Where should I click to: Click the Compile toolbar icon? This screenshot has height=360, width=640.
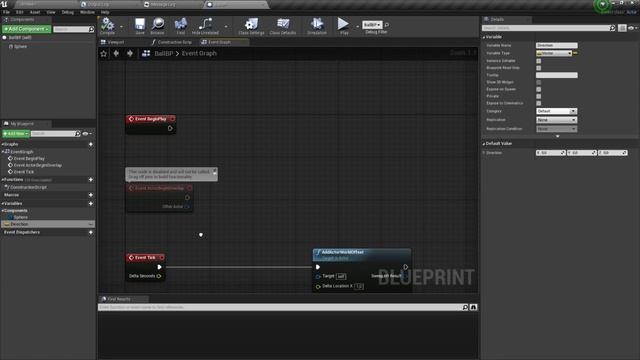pyautogui.click(x=107, y=25)
